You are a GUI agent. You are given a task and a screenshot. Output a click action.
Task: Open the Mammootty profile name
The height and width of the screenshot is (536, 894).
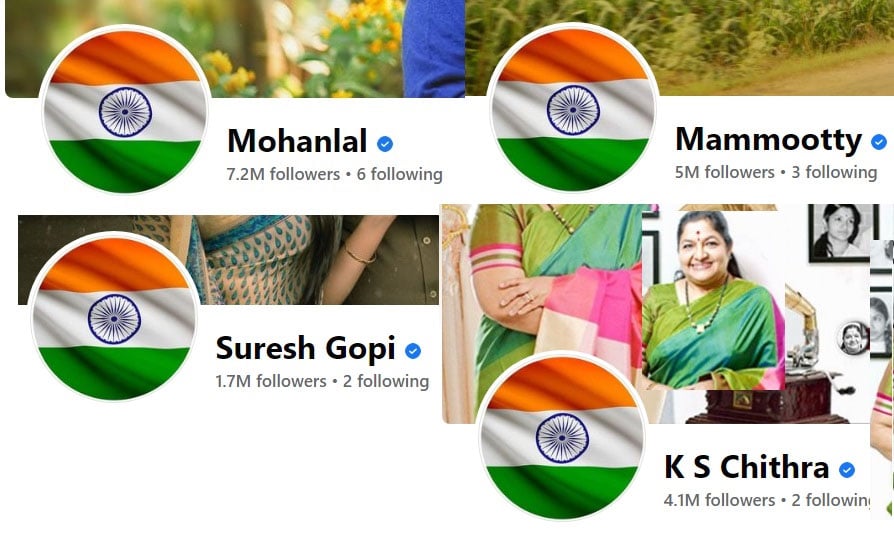[768, 140]
